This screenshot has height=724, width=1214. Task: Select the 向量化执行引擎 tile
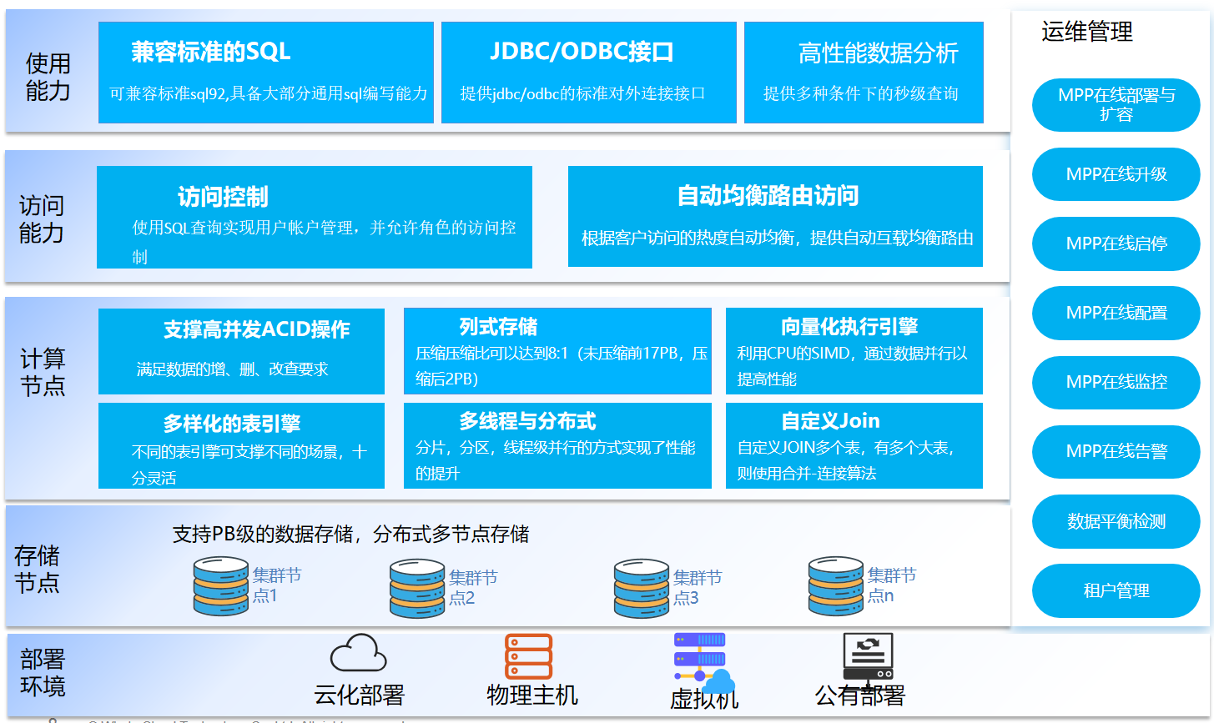[x=854, y=350]
